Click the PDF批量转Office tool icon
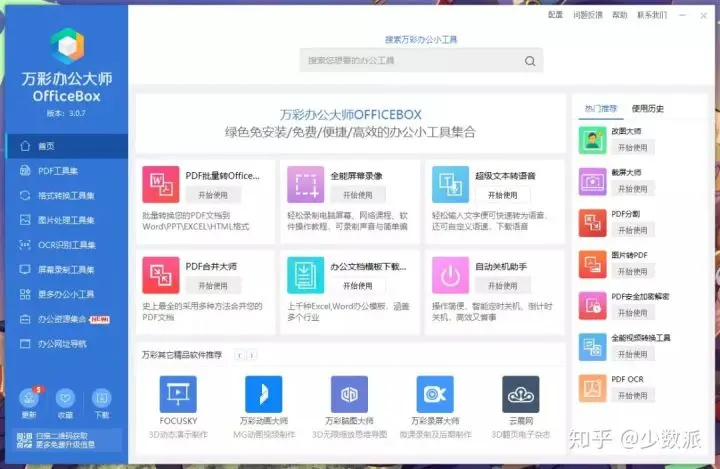This screenshot has width=720, height=469. [161, 184]
